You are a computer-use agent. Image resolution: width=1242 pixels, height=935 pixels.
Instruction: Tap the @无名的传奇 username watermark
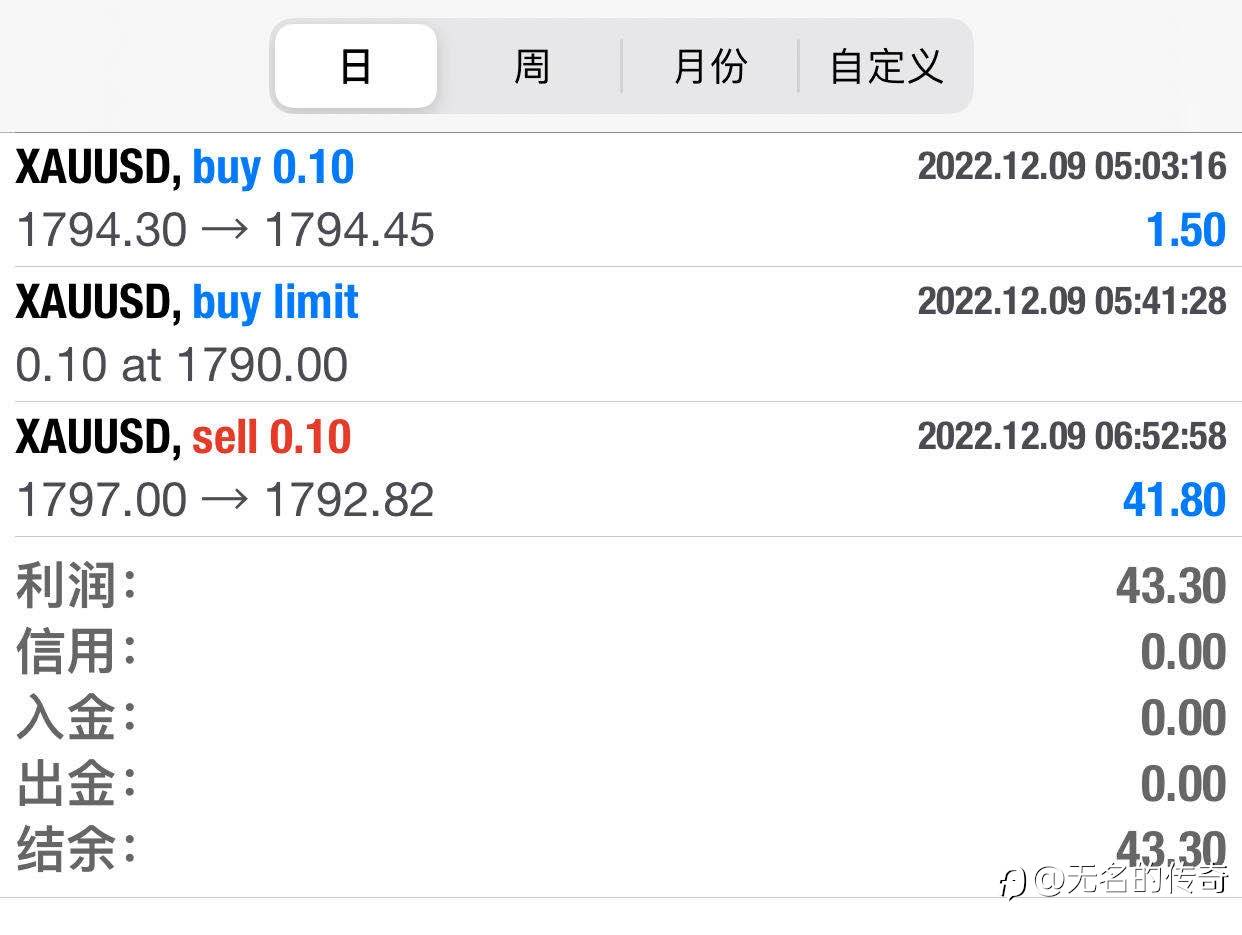(x=1132, y=880)
